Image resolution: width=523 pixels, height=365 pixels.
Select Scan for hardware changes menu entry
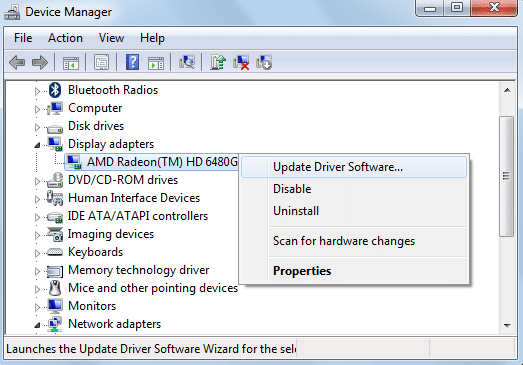[354, 241]
